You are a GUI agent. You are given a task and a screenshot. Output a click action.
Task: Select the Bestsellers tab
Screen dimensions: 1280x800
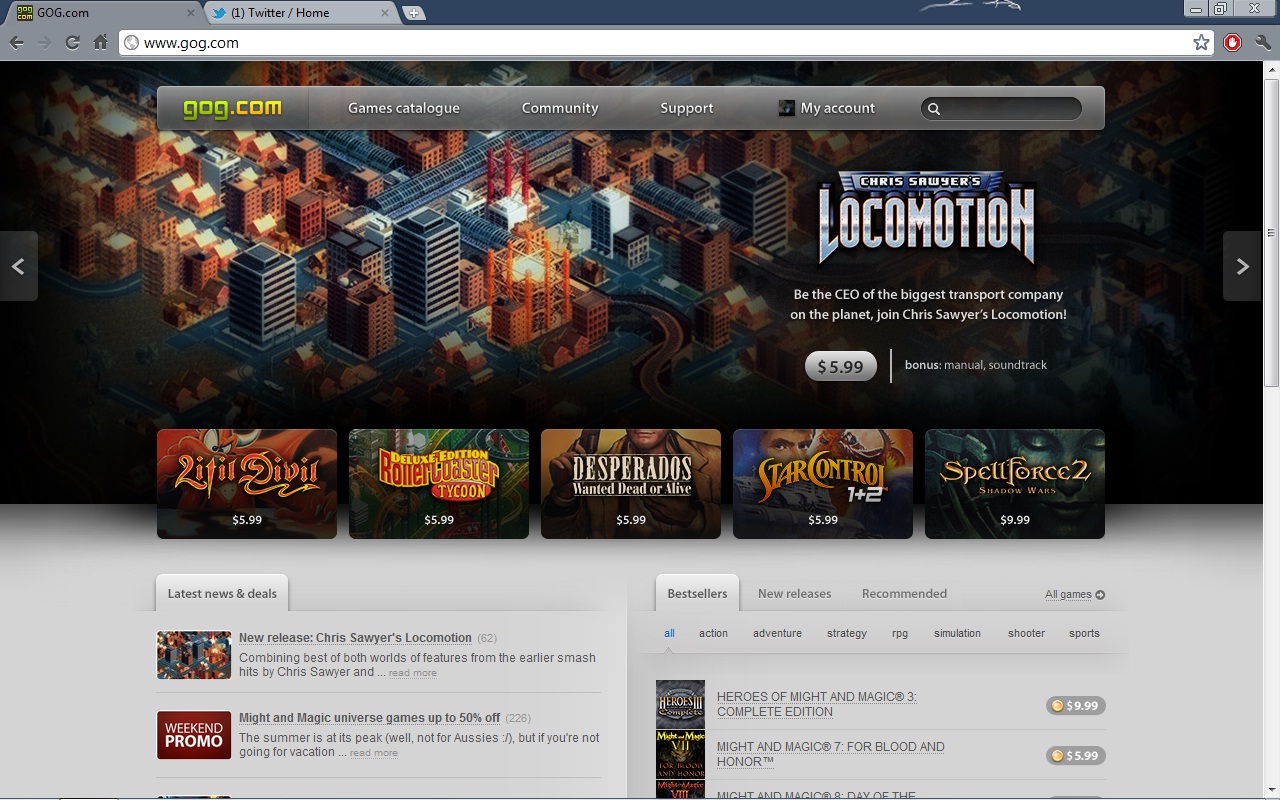pyautogui.click(x=697, y=593)
